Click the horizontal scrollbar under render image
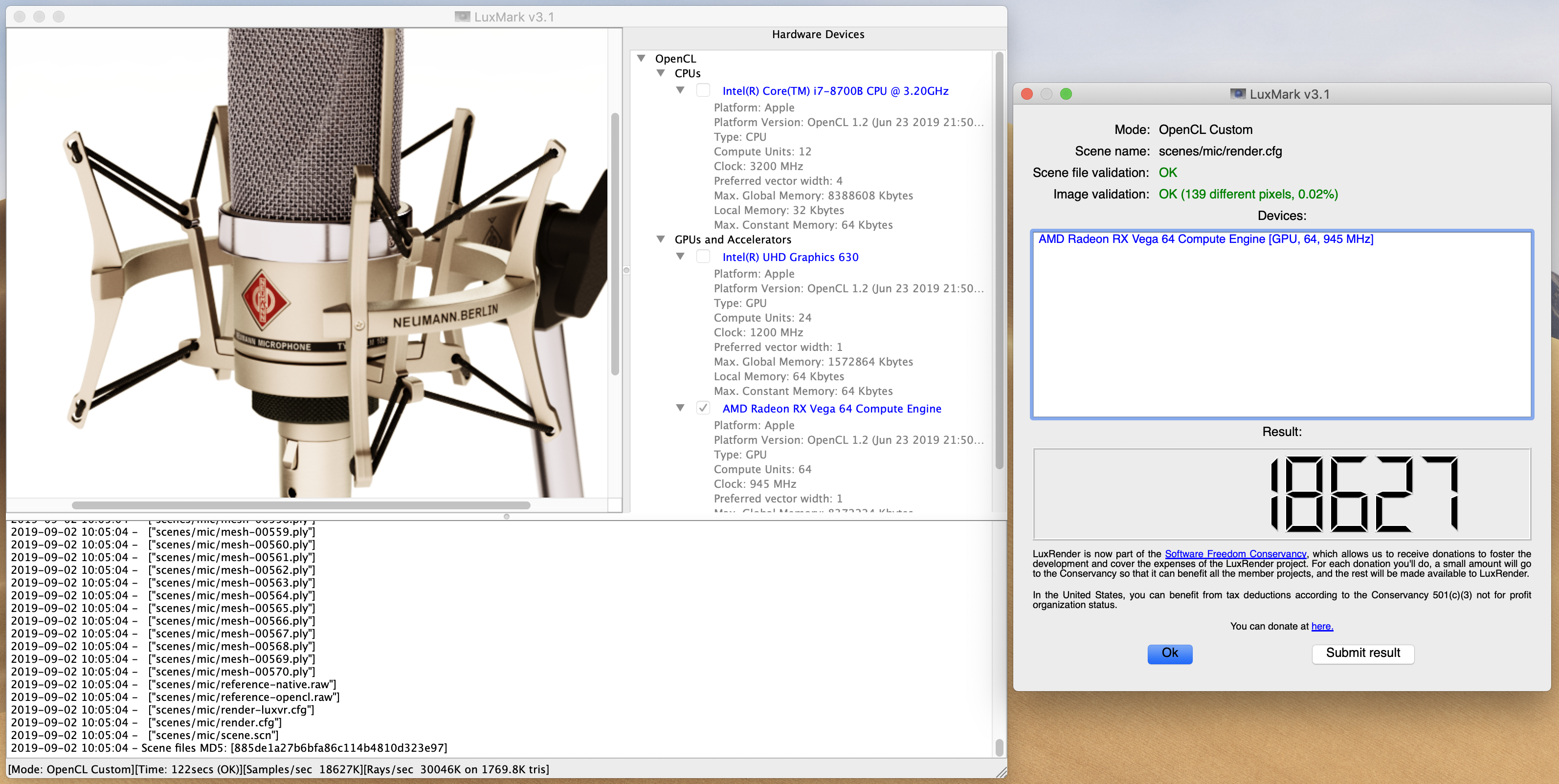Screen dimensions: 1559x784 [301, 505]
